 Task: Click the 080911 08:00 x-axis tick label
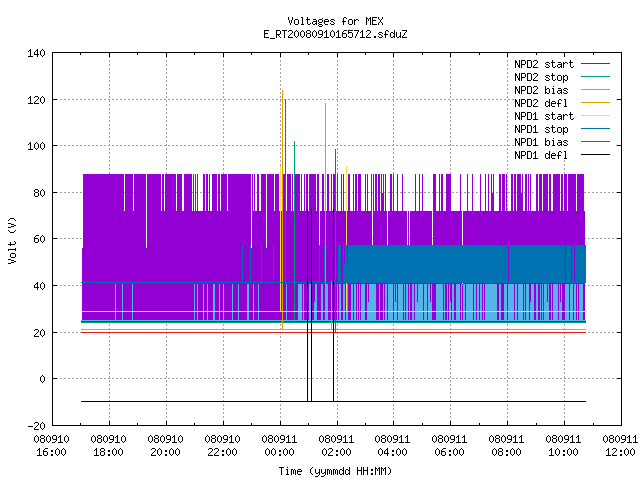pos(506,446)
